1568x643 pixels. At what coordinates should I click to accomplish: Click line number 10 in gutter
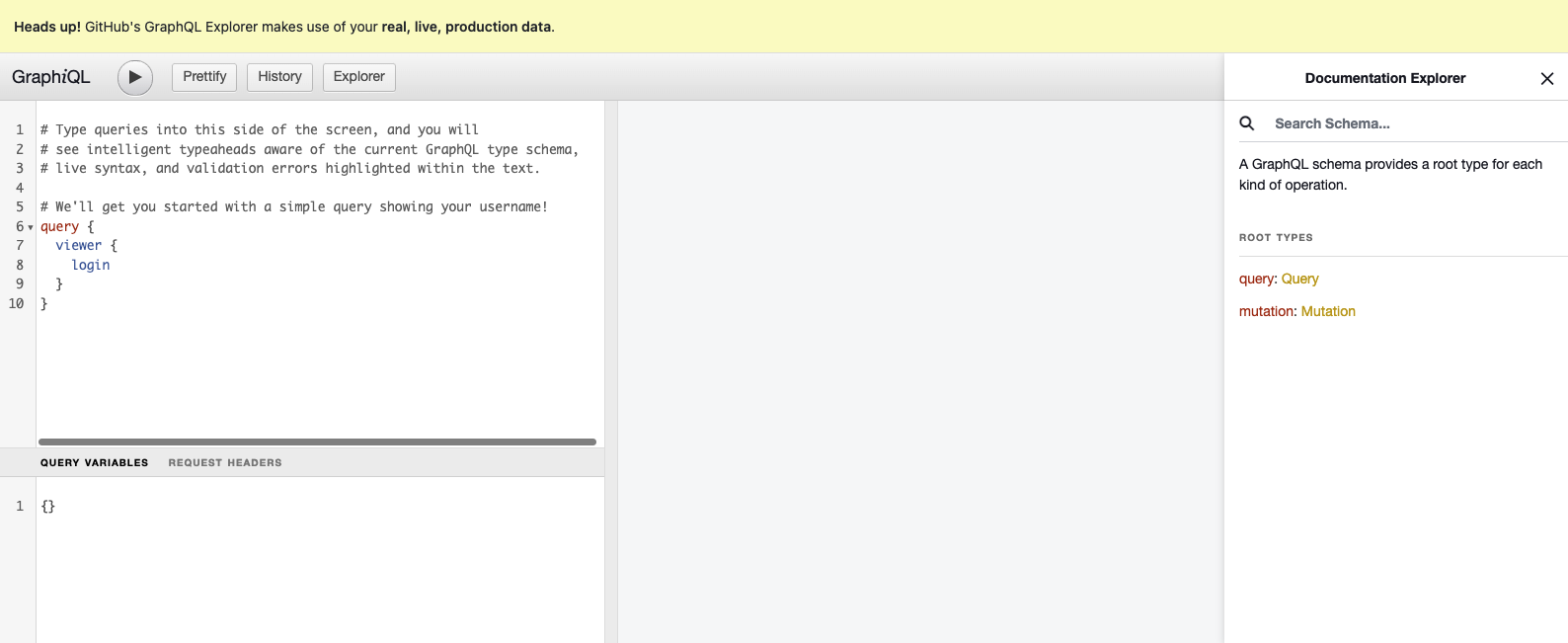[x=16, y=303]
